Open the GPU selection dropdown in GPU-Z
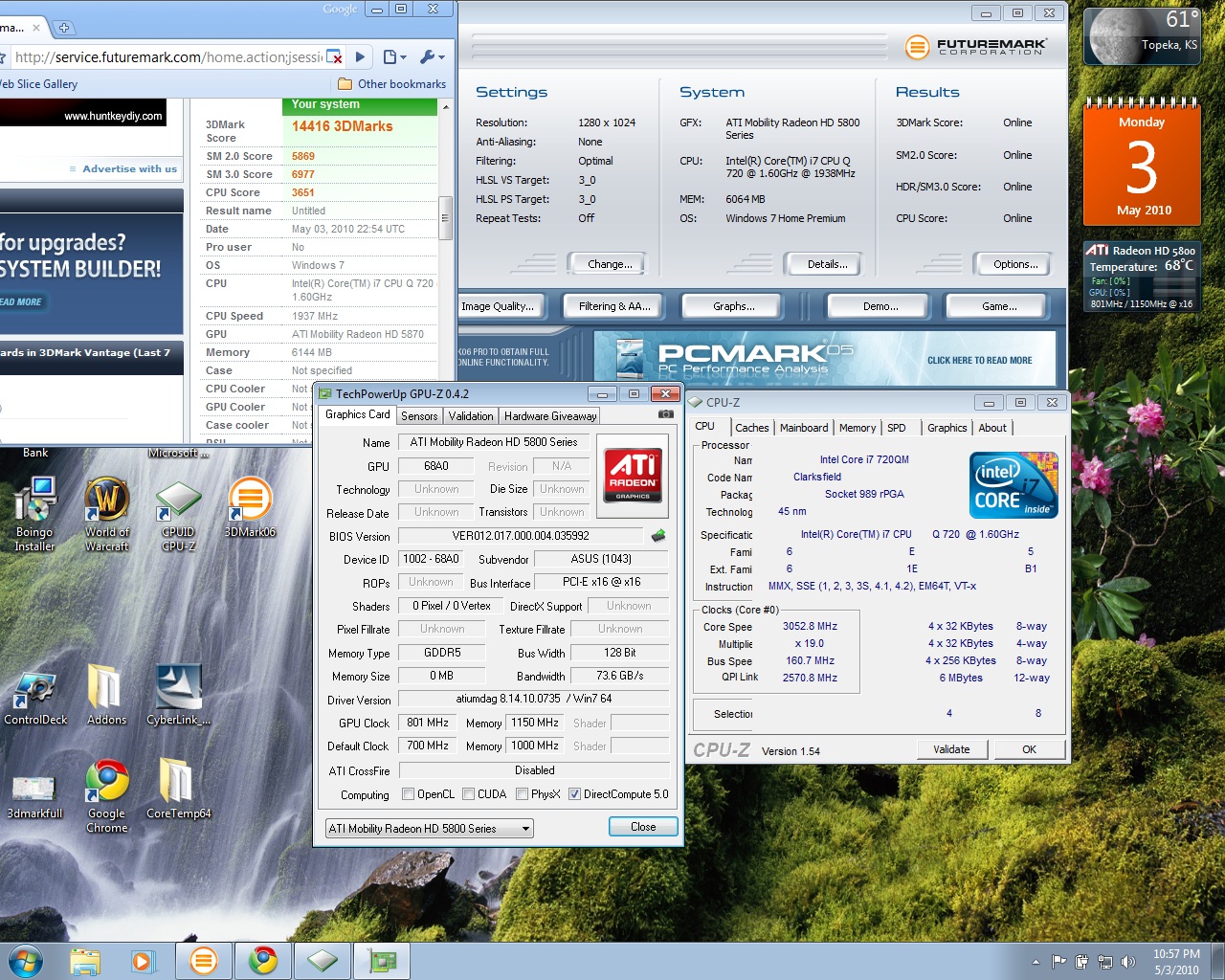The image size is (1225, 980). click(429, 828)
